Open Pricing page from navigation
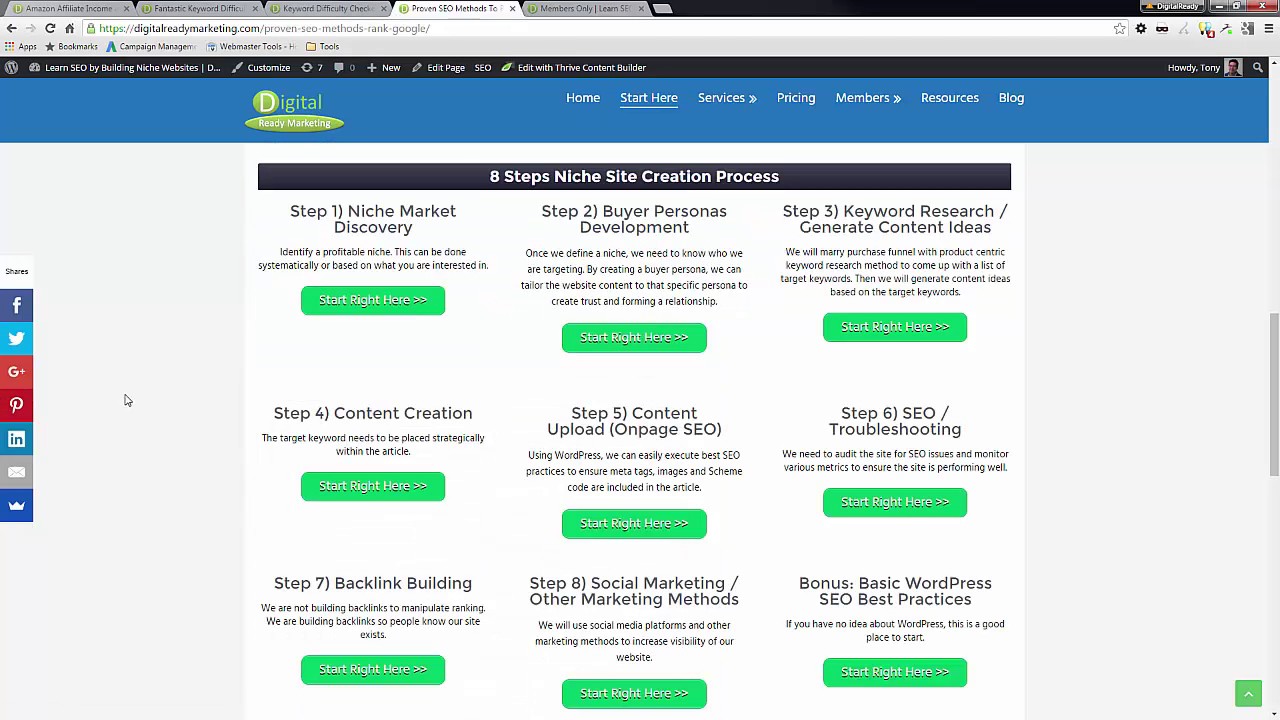 (796, 98)
